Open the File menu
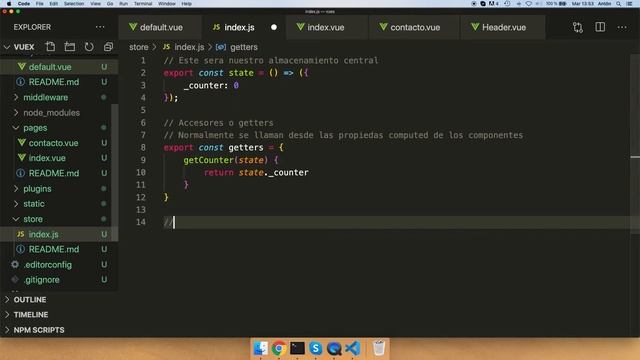 point(40,4)
